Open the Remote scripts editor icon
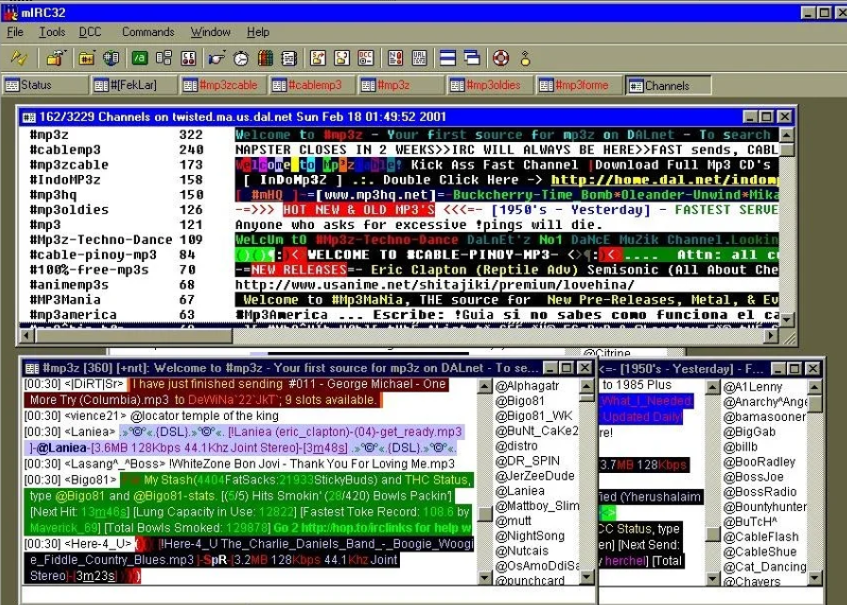847x605 pixels. pos(188,57)
